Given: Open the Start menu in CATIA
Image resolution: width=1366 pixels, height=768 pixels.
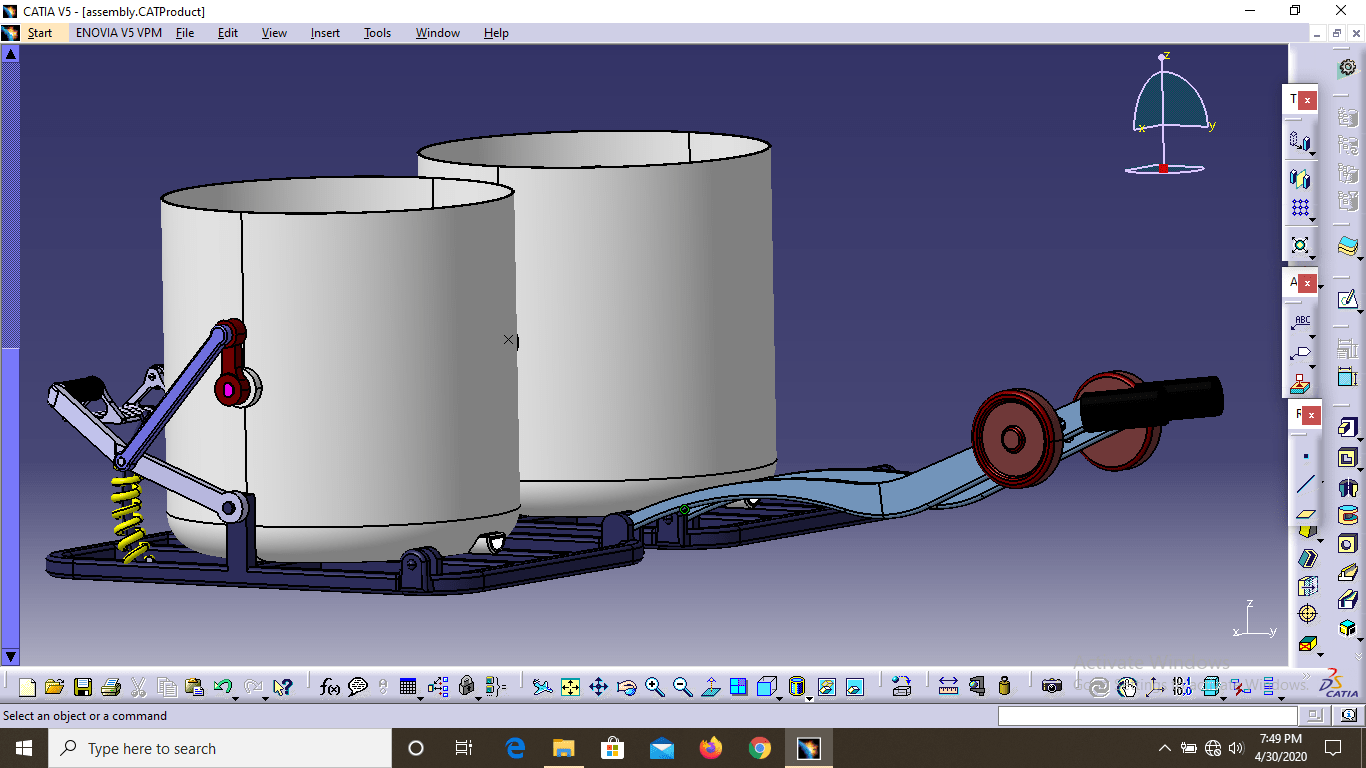Looking at the screenshot, I should (x=40, y=33).
